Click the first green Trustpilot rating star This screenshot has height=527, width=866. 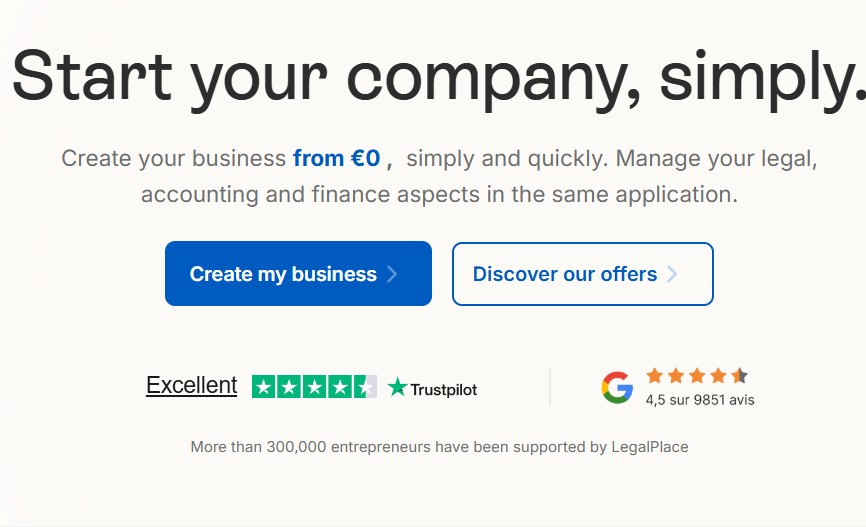click(x=264, y=387)
